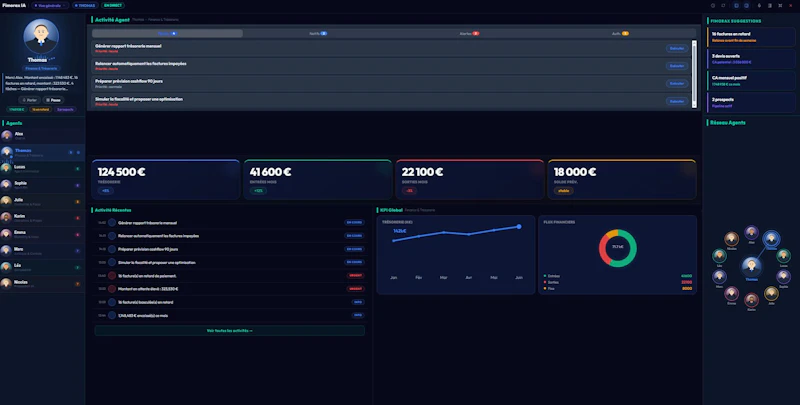Click the Sophie node in Réseau Agents

(784, 277)
